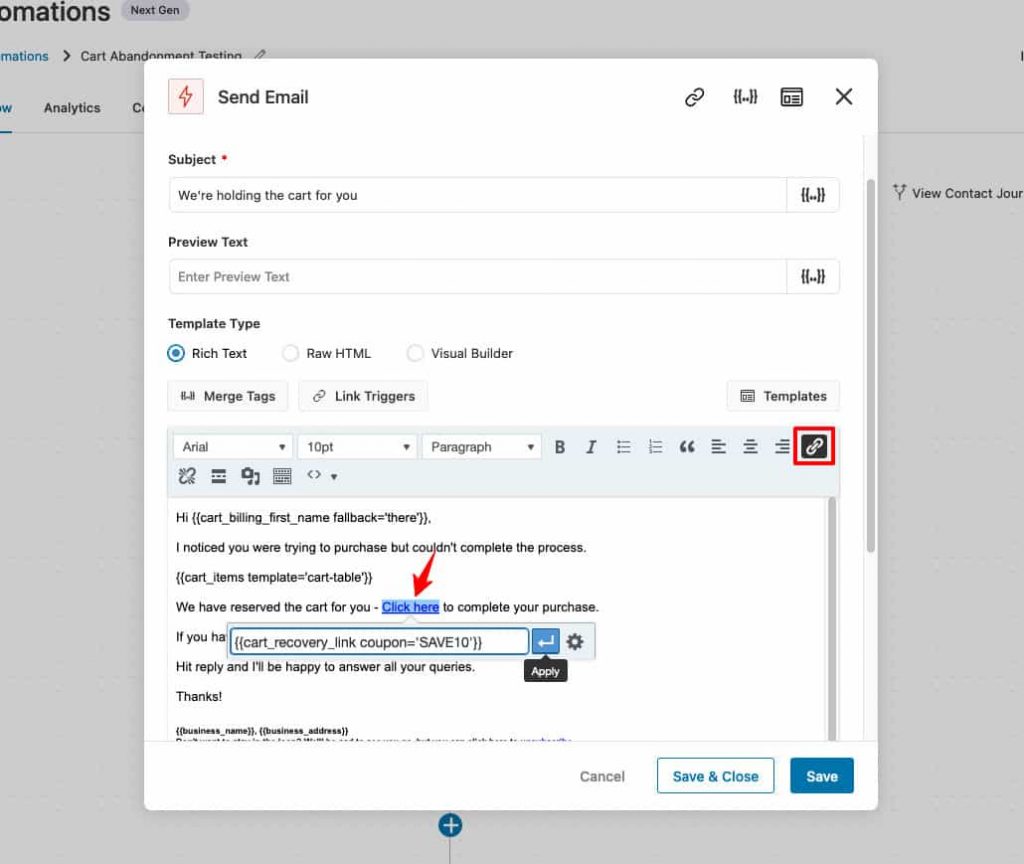This screenshot has width=1024, height=864.
Task: Click the 'Hit reply and I'll be happy' line
Action: (325, 667)
